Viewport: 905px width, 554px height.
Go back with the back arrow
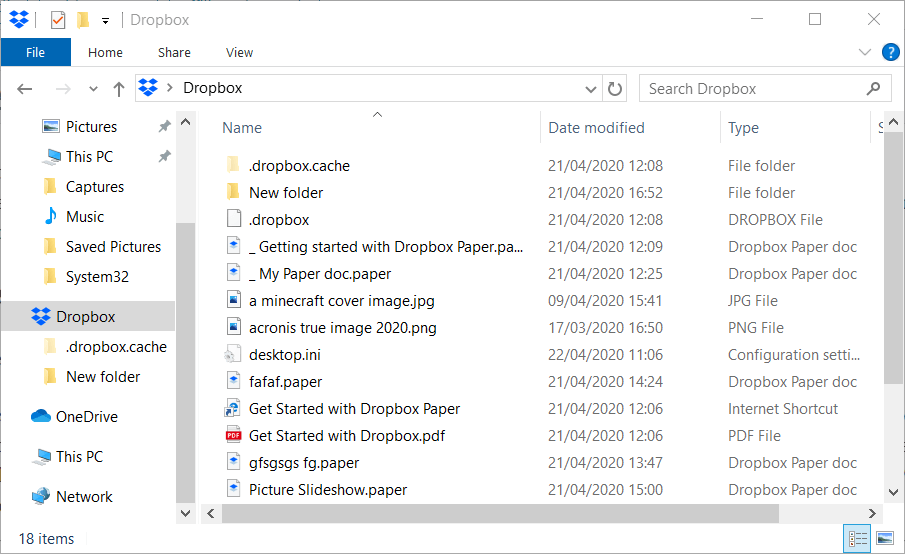click(24, 89)
